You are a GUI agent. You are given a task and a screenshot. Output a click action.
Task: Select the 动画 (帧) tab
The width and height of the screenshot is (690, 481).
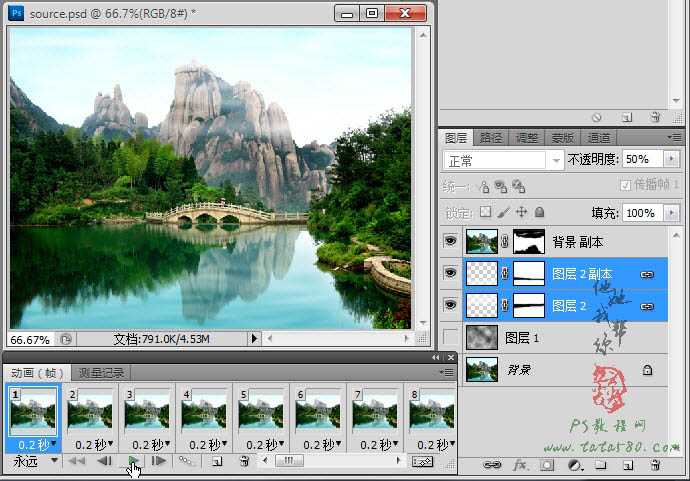pos(37,373)
